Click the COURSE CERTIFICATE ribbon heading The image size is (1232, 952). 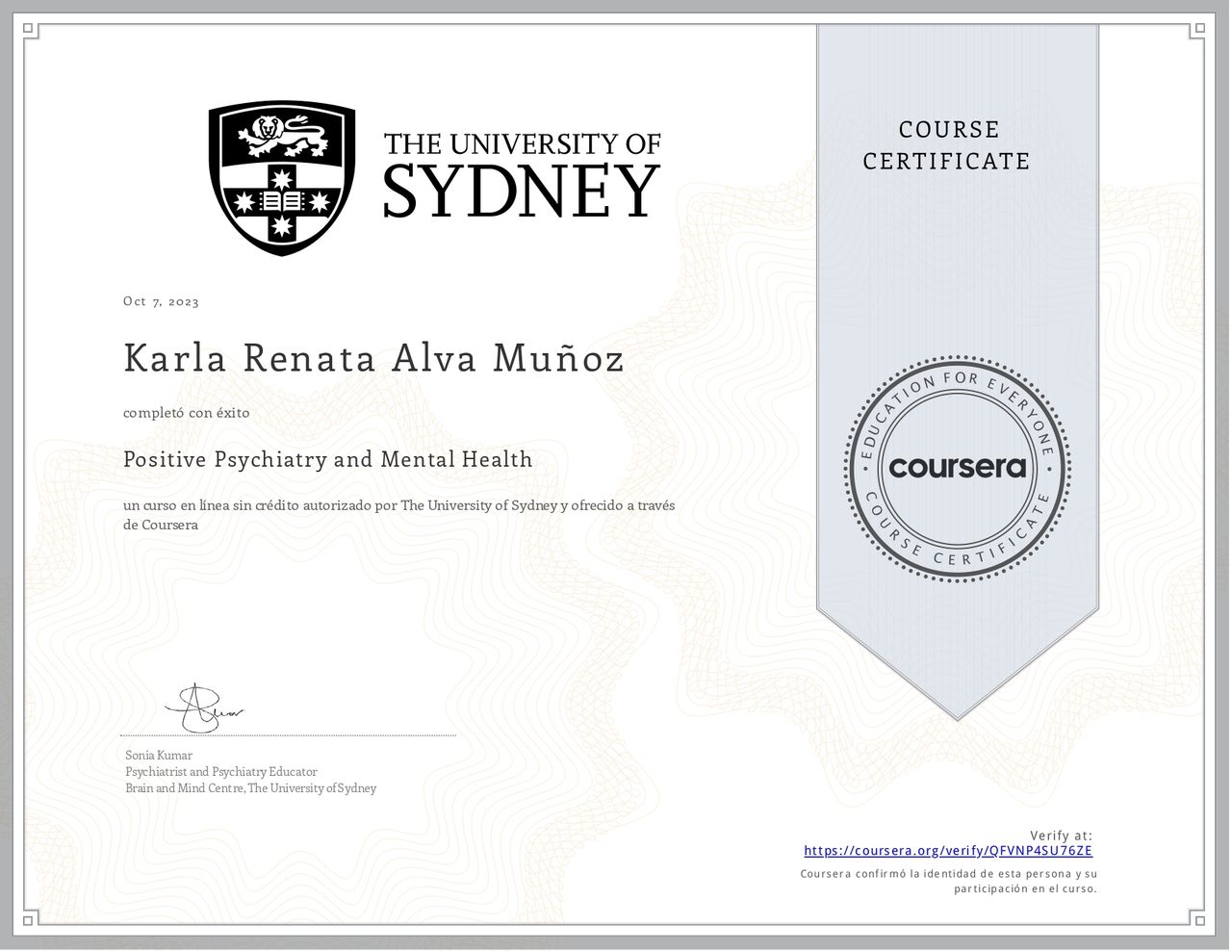pyautogui.click(x=946, y=145)
